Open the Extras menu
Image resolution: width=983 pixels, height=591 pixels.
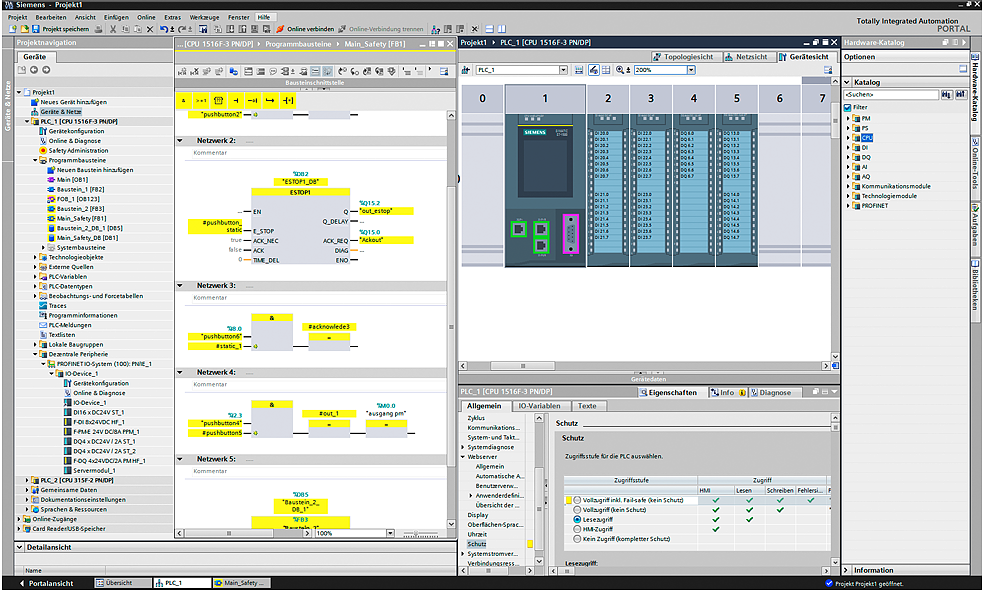point(173,18)
